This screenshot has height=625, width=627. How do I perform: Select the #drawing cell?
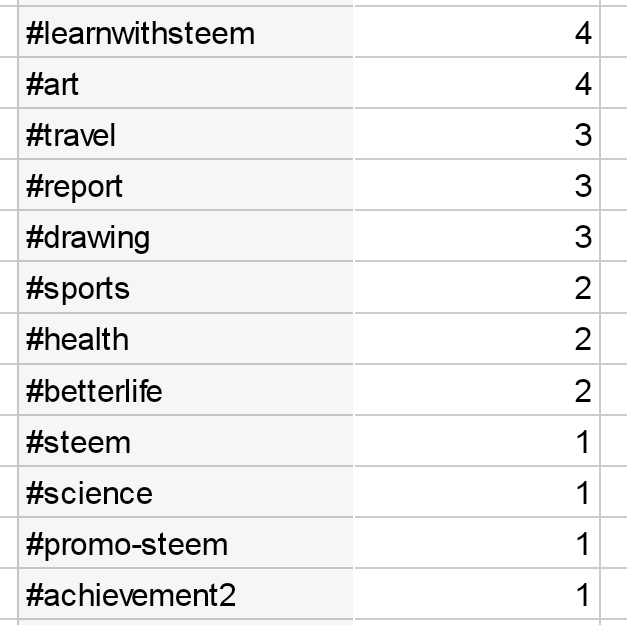click(x=185, y=237)
